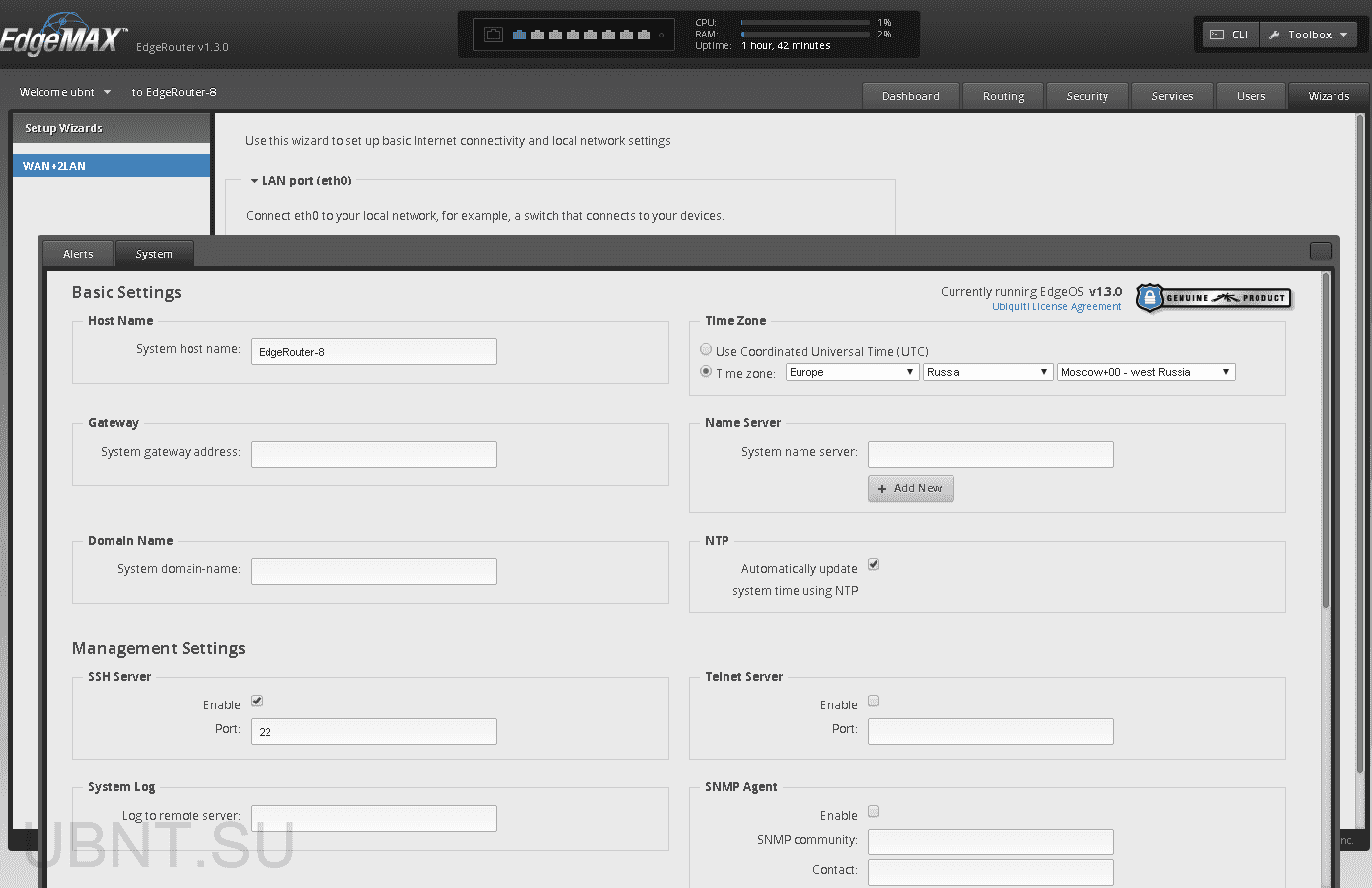Uncheck SSH Server Enable checkbox
The width and height of the screenshot is (1372, 888).
(257, 701)
